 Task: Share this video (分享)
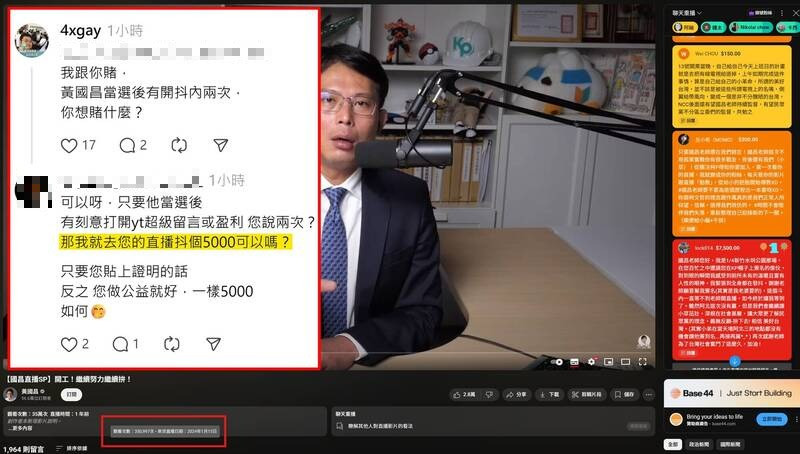pyautogui.click(x=516, y=394)
